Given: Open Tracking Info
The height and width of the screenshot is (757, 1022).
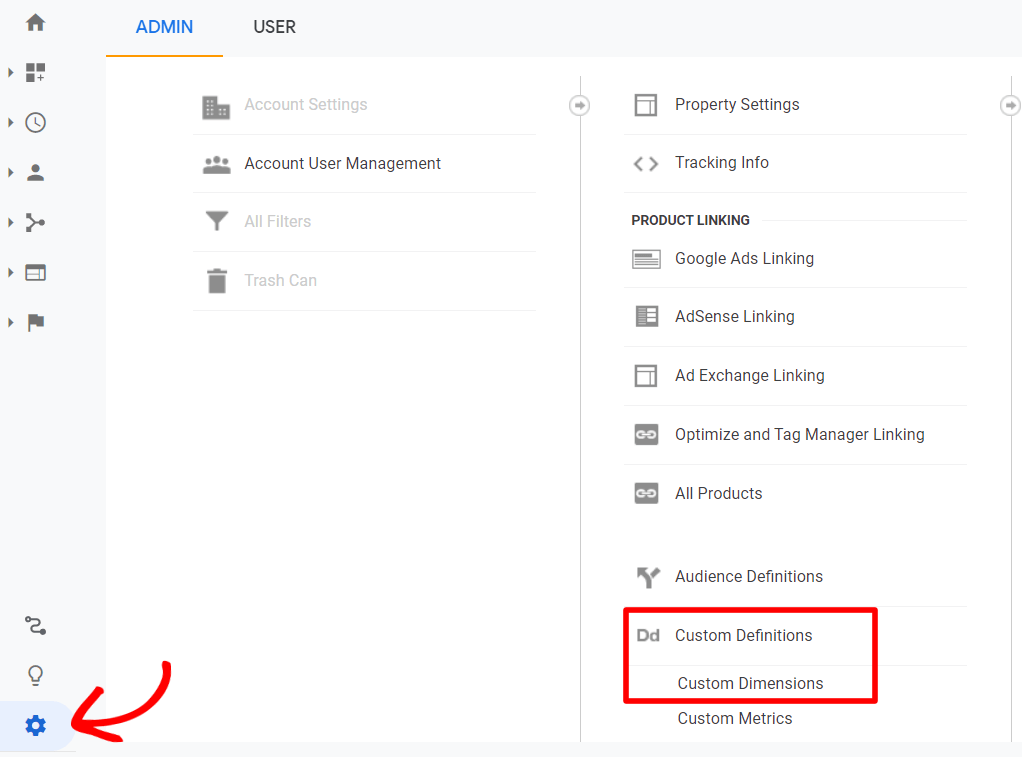Looking at the screenshot, I should tap(722, 162).
